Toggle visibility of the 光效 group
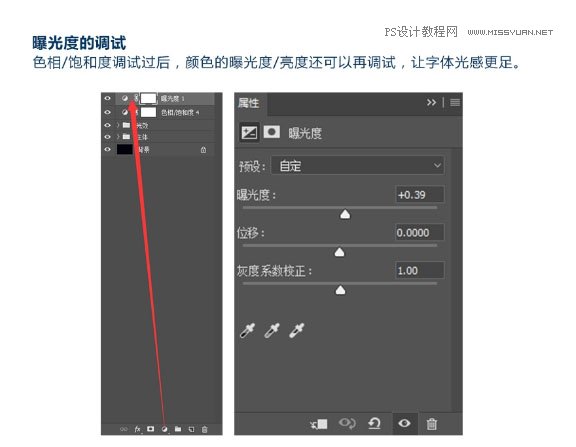Image resolution: width=576 pixels, height=447 pixels. click(107, 125)
